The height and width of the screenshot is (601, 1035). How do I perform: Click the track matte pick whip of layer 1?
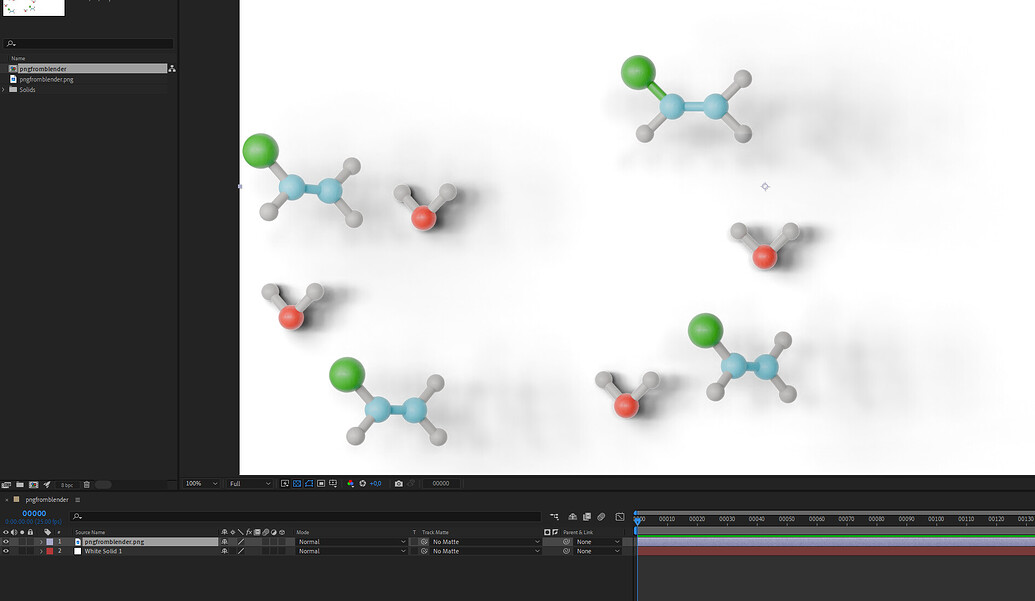424,542
